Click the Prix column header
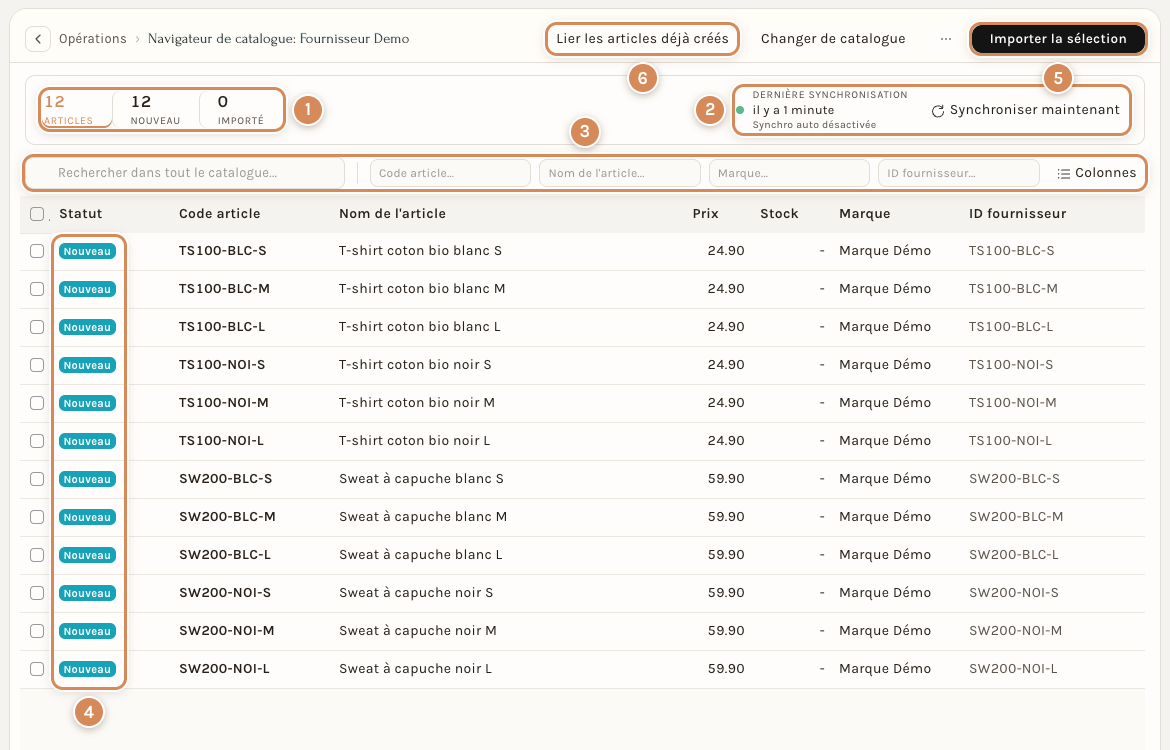The image size is (1170, 750). tap(705, 214)
